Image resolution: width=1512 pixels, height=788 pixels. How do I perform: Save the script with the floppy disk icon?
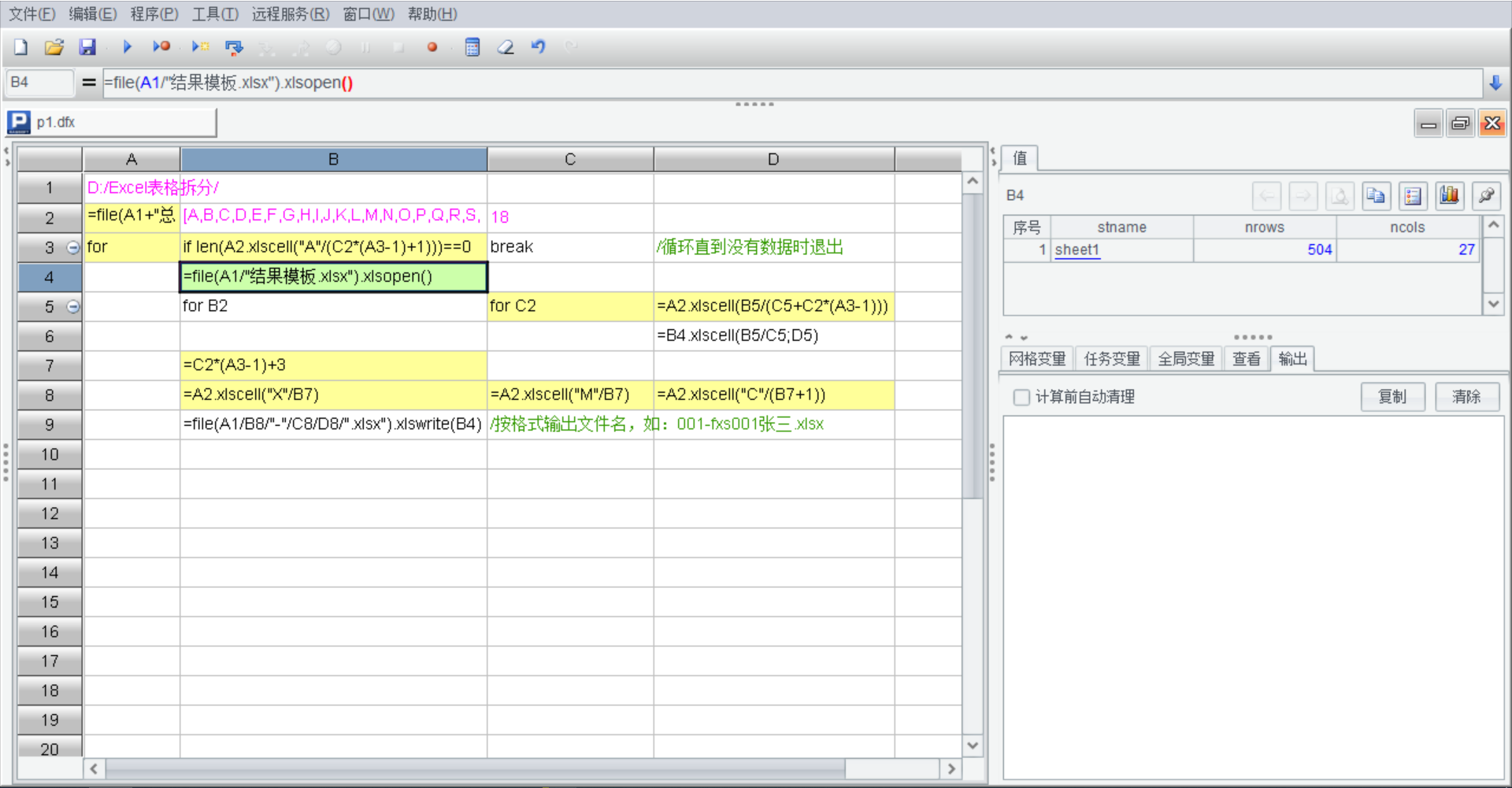tap(87, 47)
